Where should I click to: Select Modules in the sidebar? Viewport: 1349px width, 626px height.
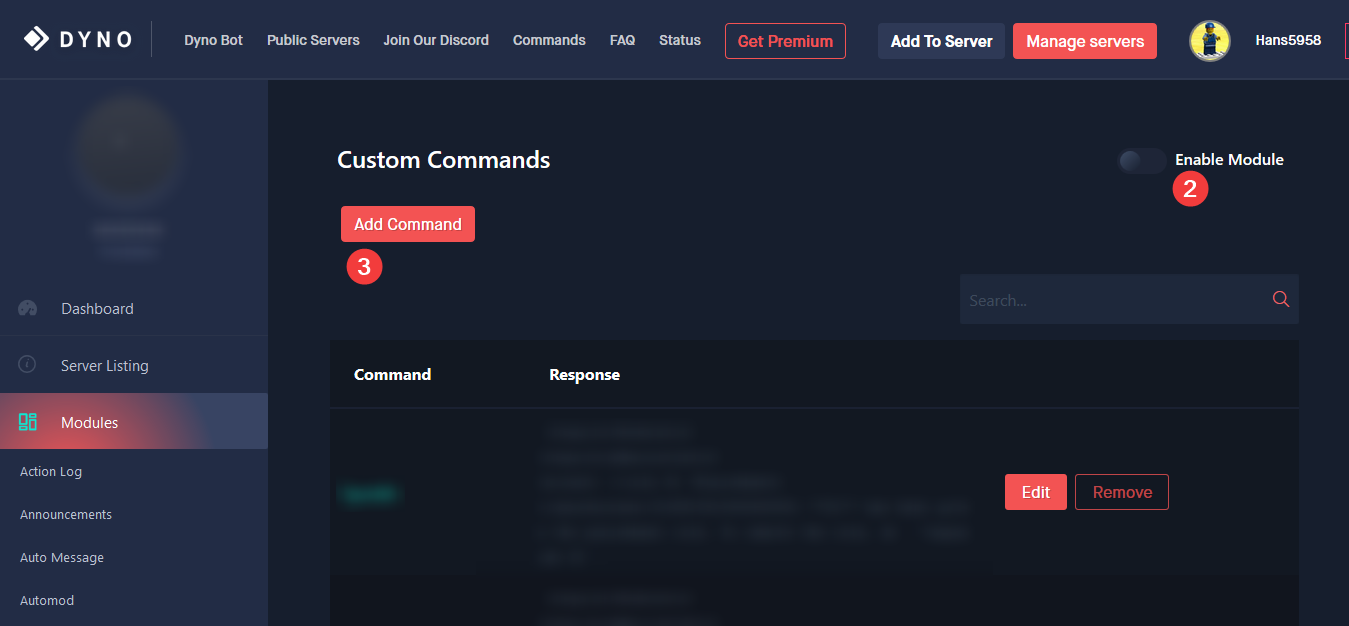(134, 421)
